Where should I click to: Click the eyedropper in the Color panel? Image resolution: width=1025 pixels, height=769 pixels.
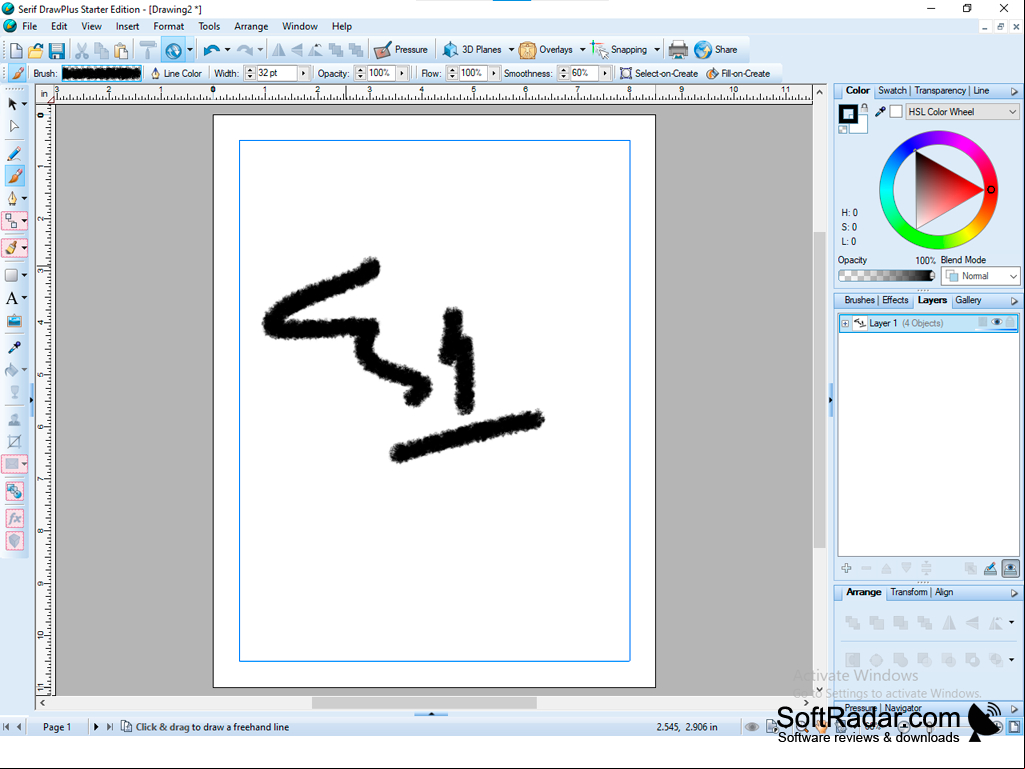coord(880,112)
